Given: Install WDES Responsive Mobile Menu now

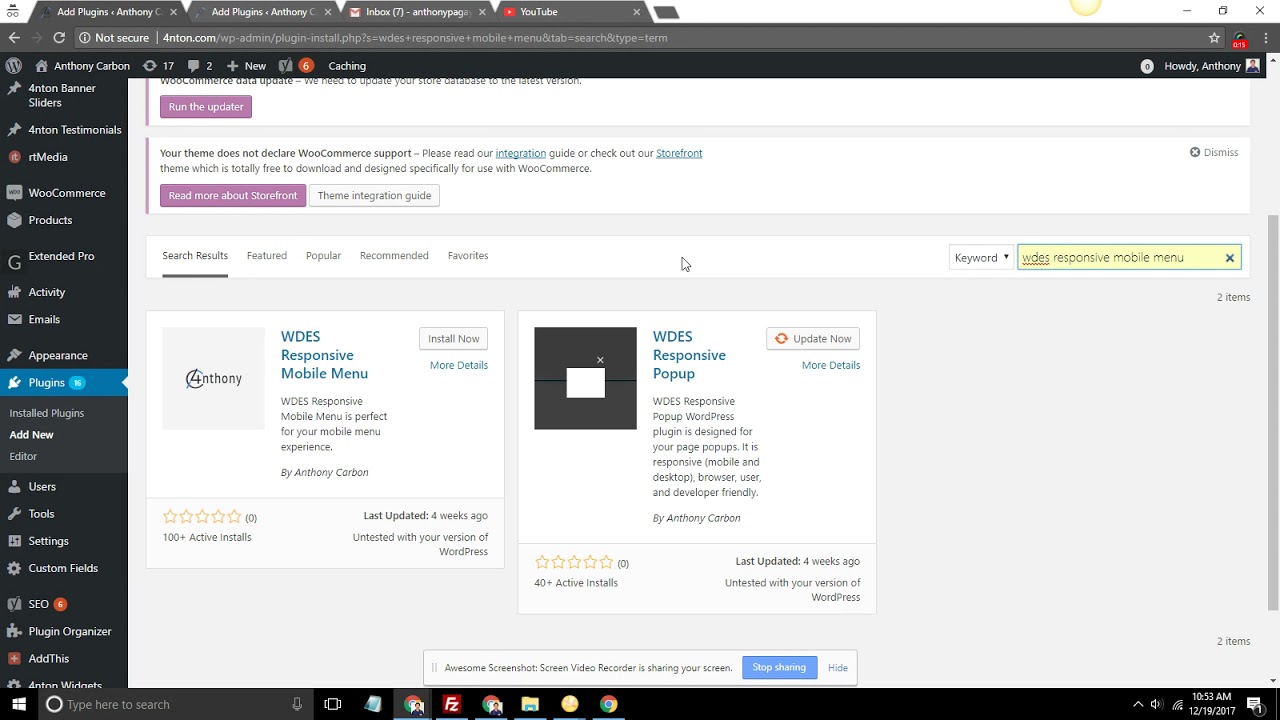Looking at the screenshot, I should click(x=454, y=339).
